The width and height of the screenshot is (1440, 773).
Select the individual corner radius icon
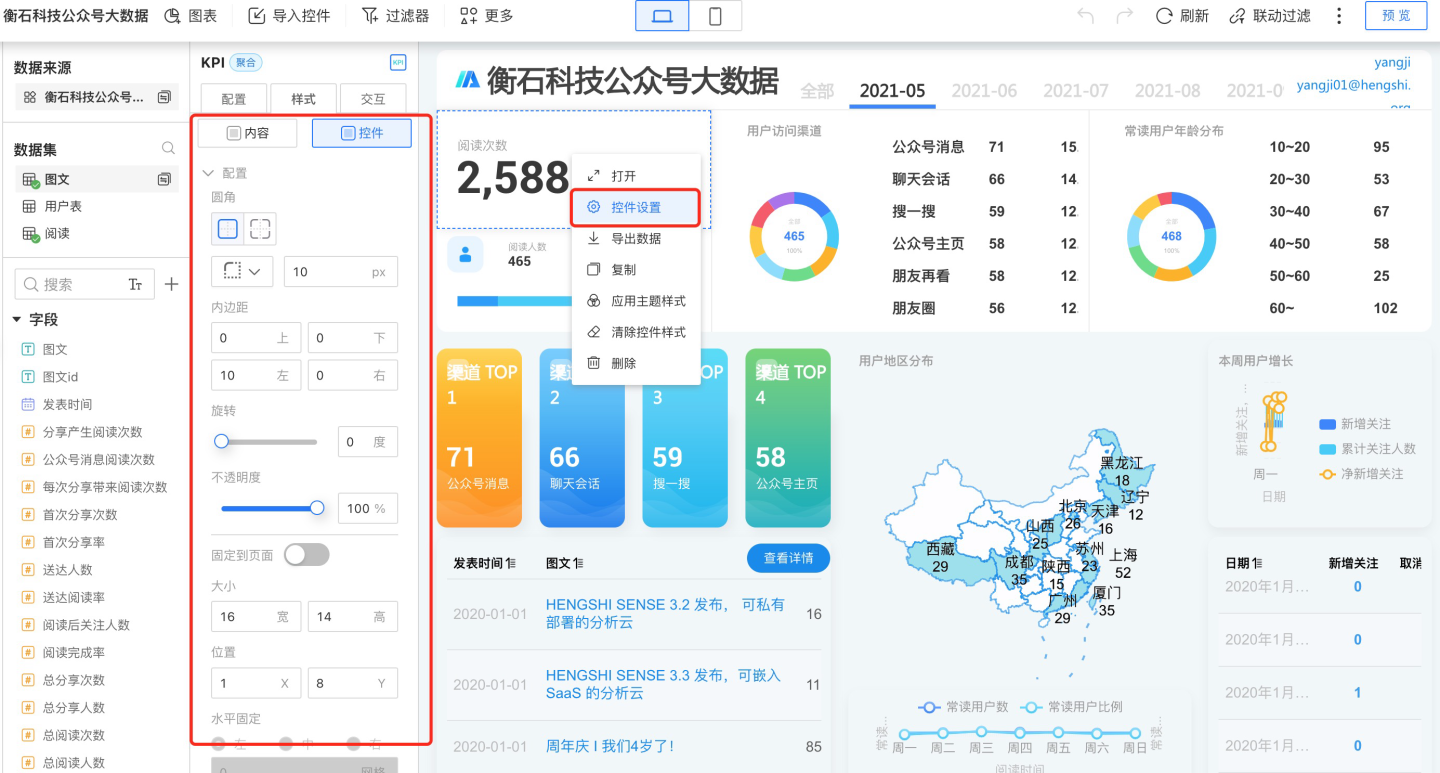[x=260, y=229]
